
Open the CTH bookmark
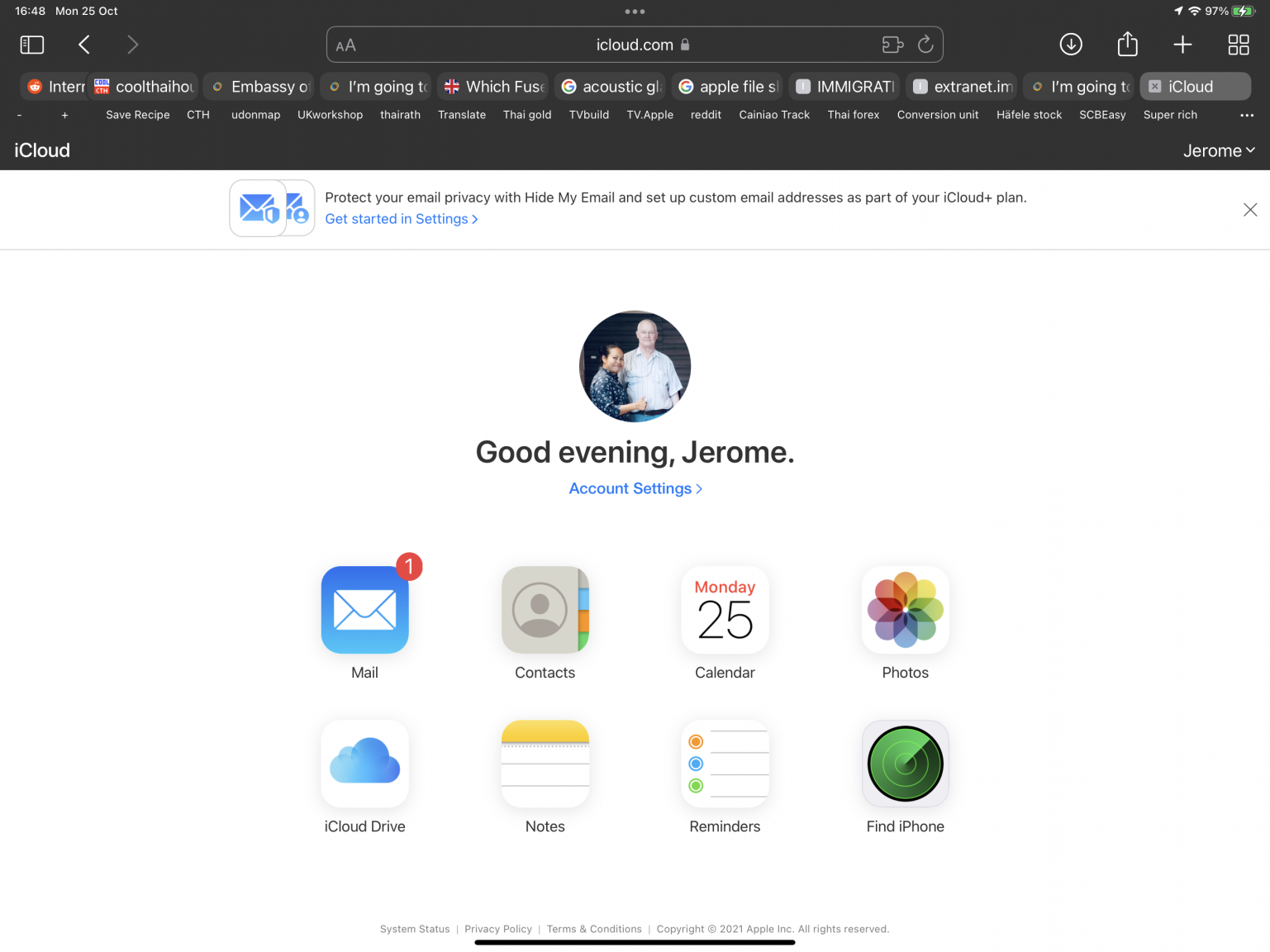point(198,115)
